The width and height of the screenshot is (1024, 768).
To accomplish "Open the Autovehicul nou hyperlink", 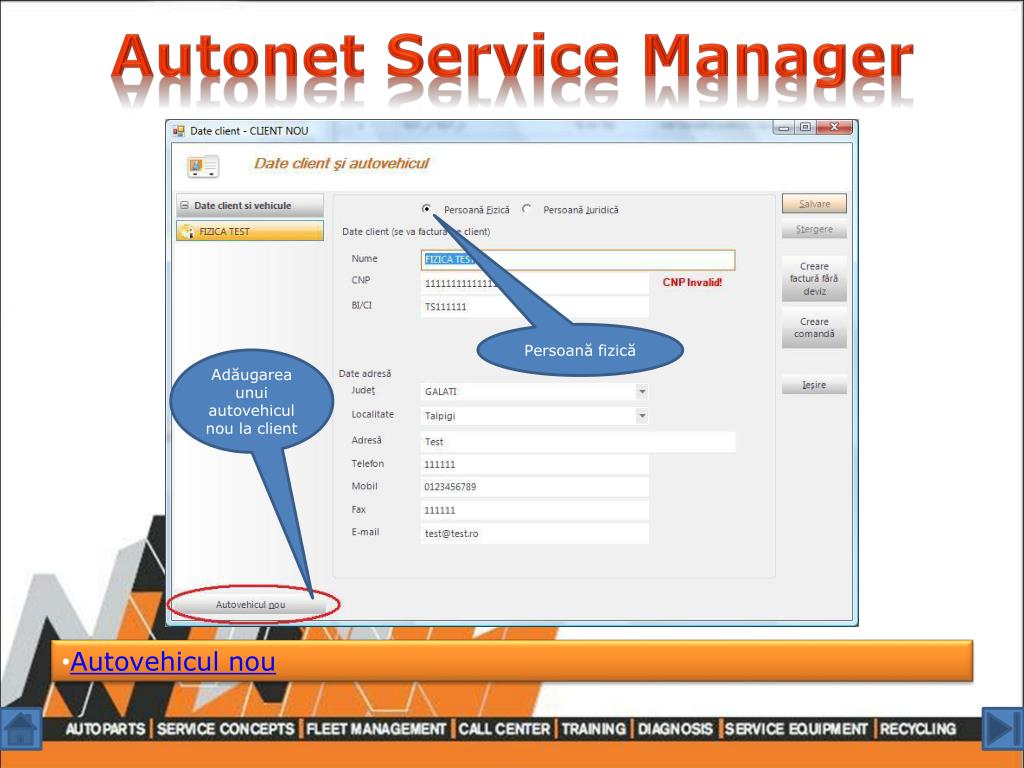I will point(172,662).
